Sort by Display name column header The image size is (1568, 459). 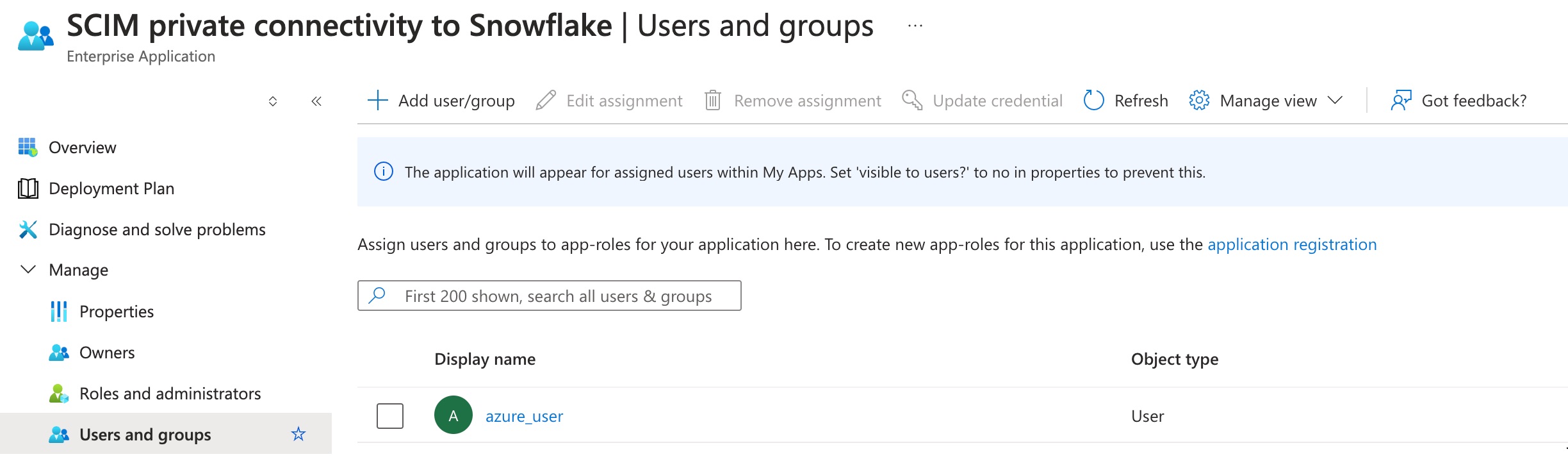click(485, 359)
